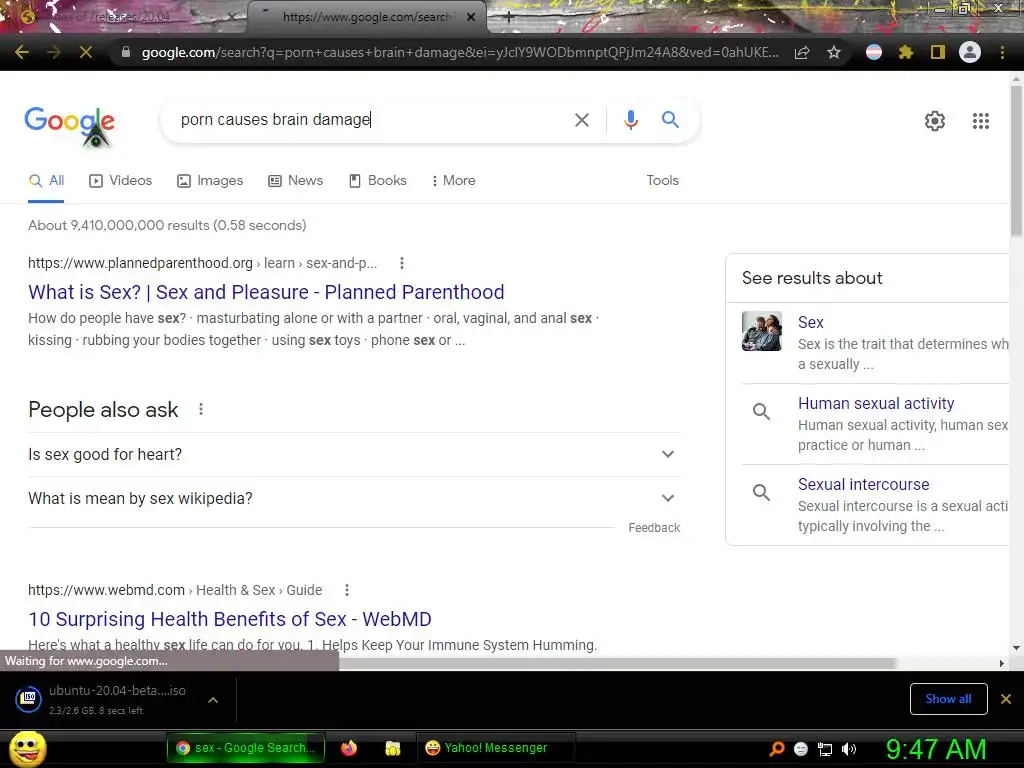Open the magnifier tray icon
This screenshot has height=768, width=1024.
[x=777, y=749]
